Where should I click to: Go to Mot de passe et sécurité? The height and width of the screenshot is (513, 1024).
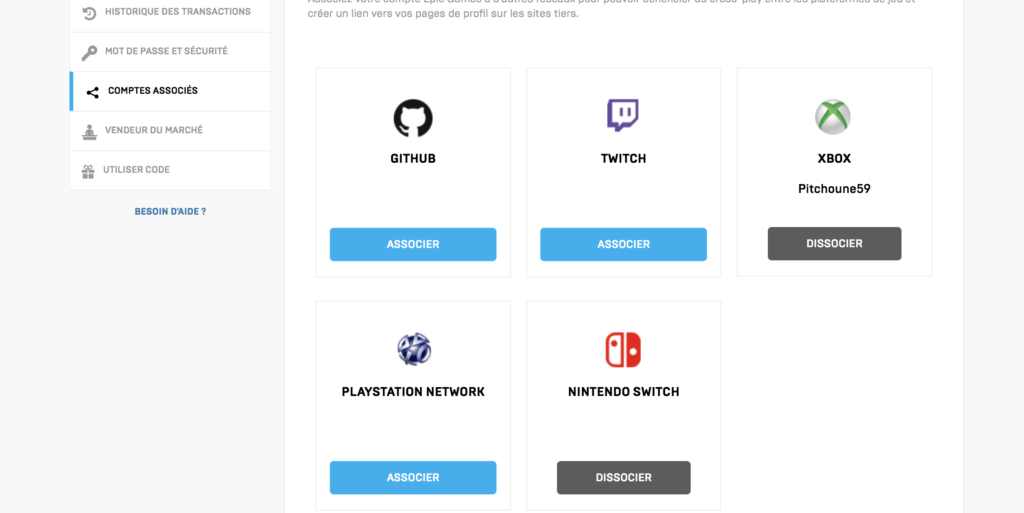170,52
